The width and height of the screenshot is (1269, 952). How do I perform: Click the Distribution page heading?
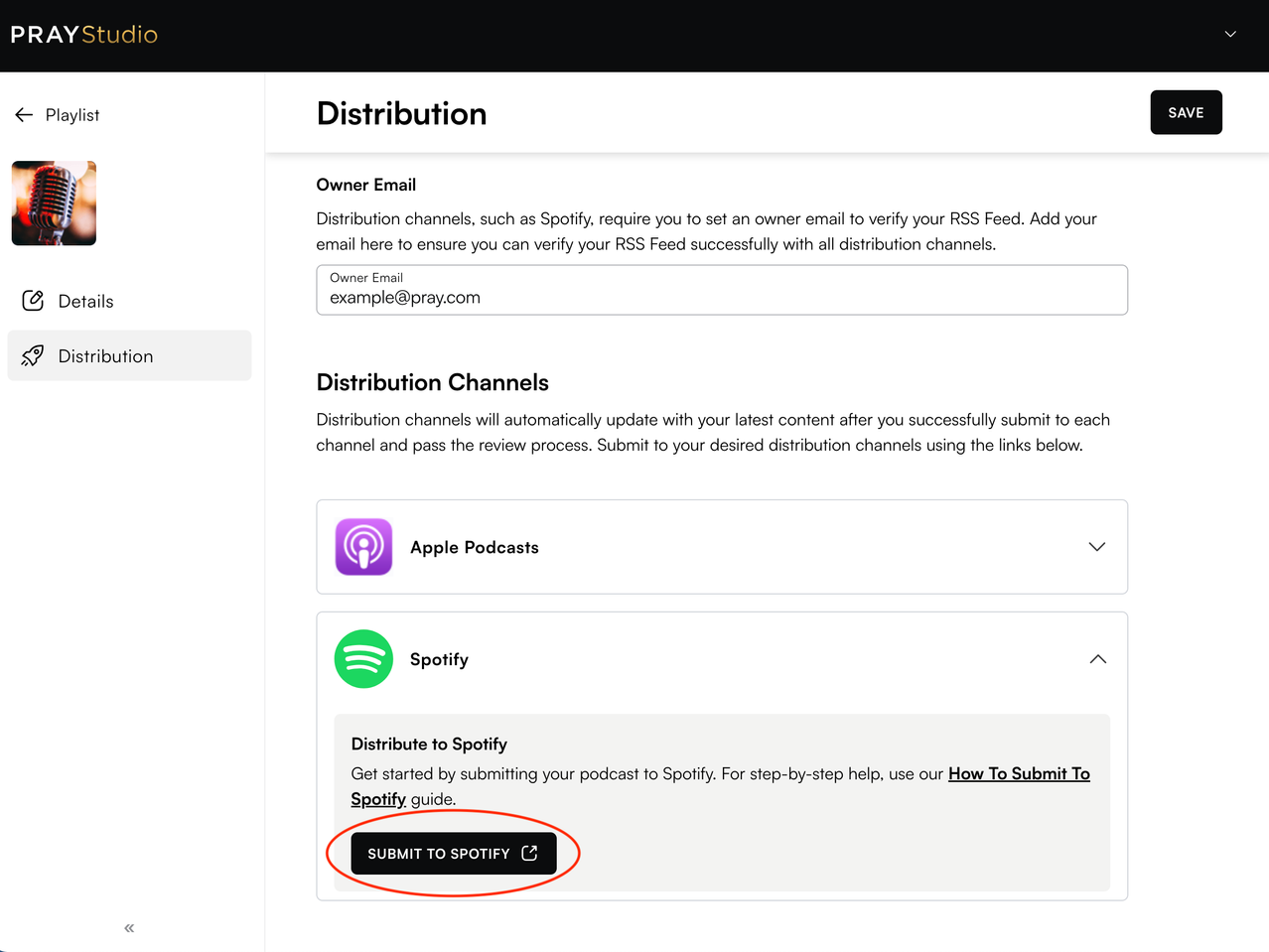point(401,113)
